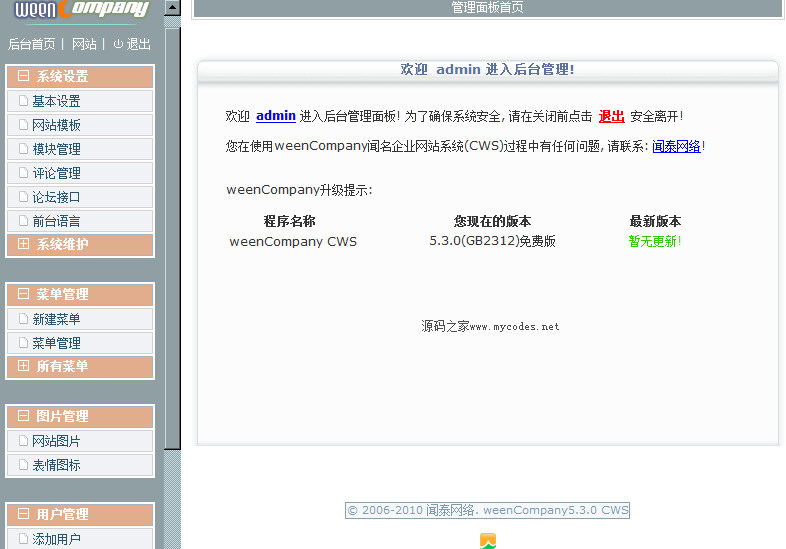Click the 您现在的版本 column header
The image size is (786, 549).
(x=492, y=221)
